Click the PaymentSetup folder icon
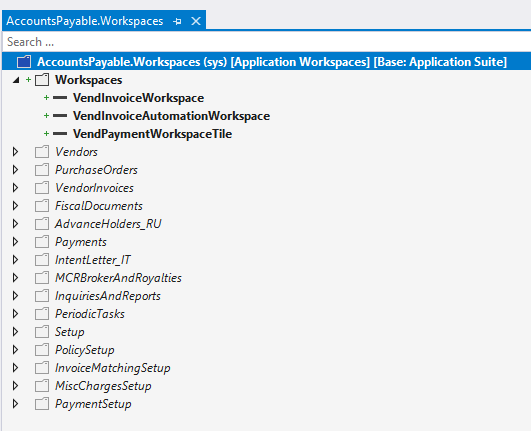531x431 pixels. pos(42,404)
